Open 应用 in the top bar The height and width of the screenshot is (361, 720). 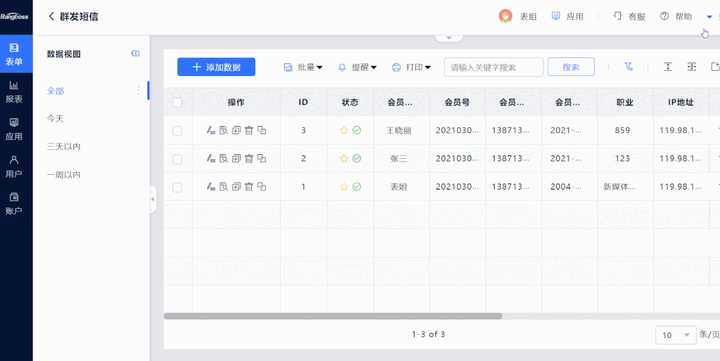click(x=568, y=17)
